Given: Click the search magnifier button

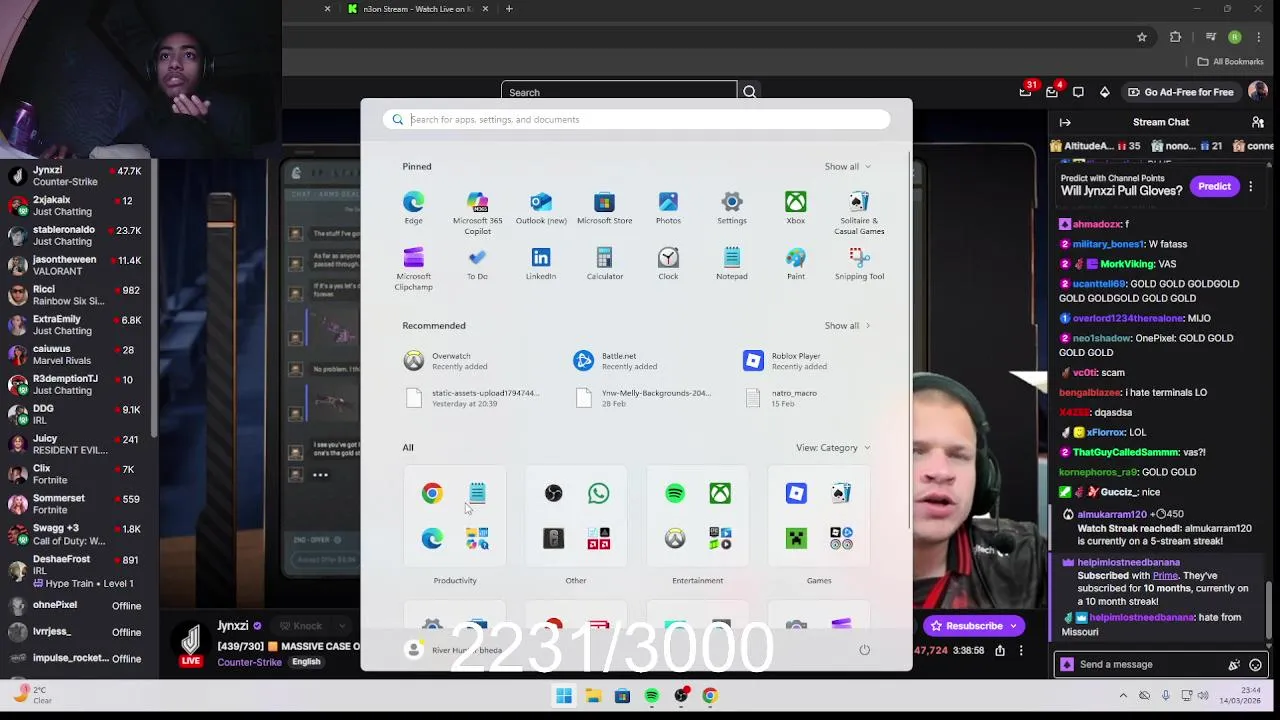Looking at the screenshot, I should click(x=749, y=92).
